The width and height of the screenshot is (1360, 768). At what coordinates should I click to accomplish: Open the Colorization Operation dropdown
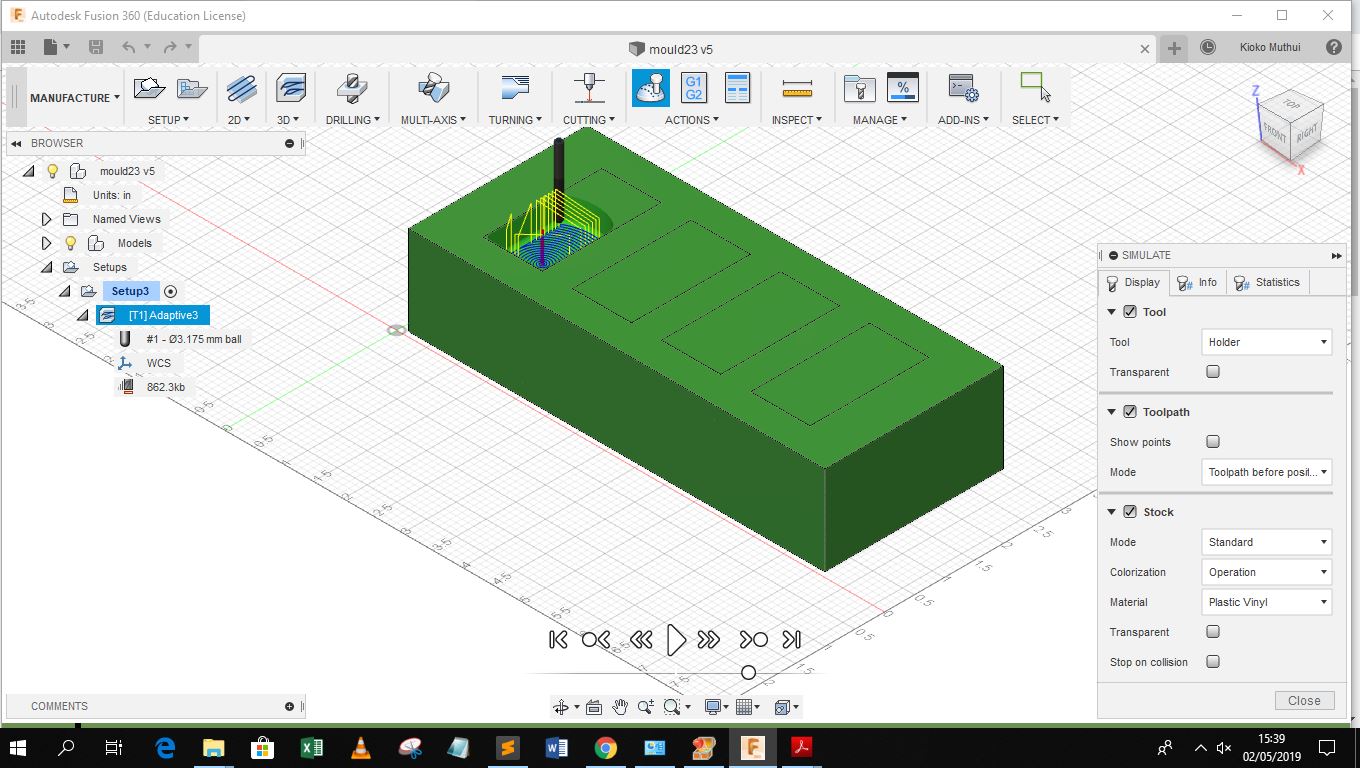coord(1266,572)
